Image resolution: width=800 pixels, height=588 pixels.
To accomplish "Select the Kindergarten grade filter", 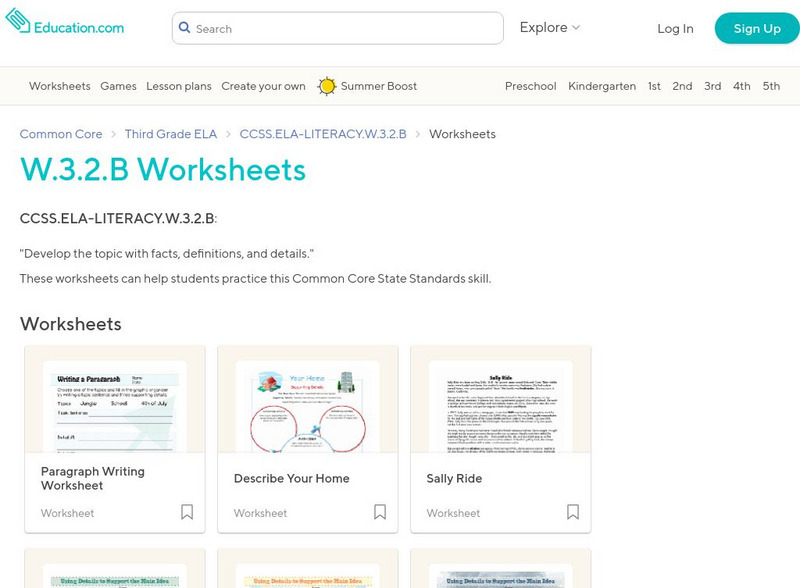I will [602, 86].
